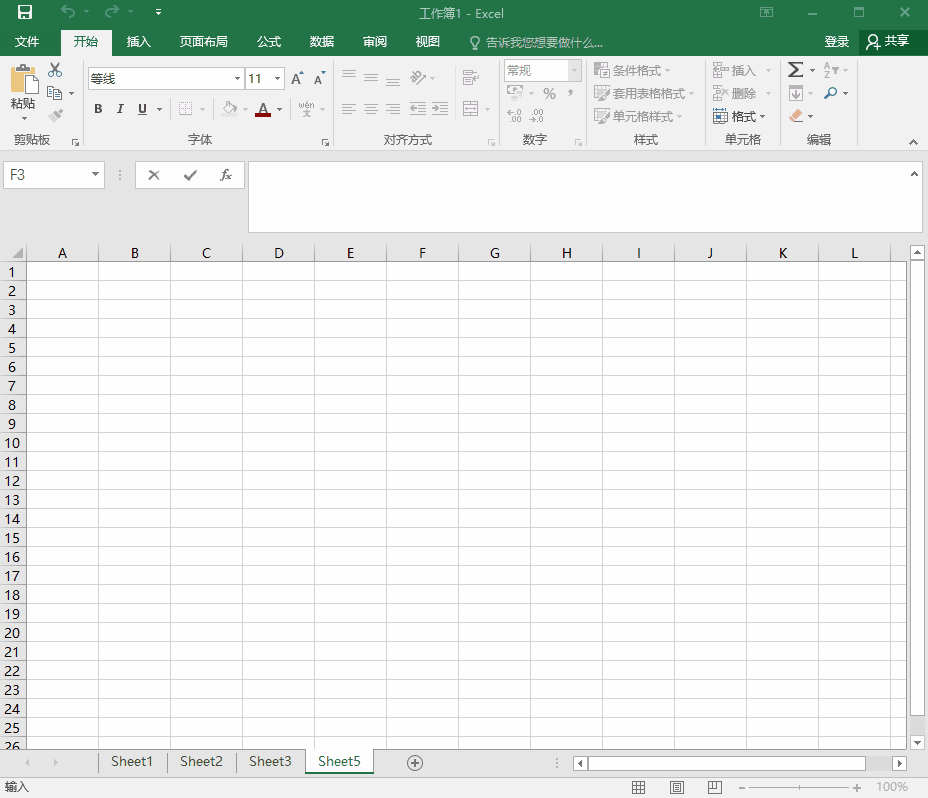928x798 pixels.
Task: Click the Sort and Filter A-Z icon
Action: pyautogui.click(x=831, y=70)
